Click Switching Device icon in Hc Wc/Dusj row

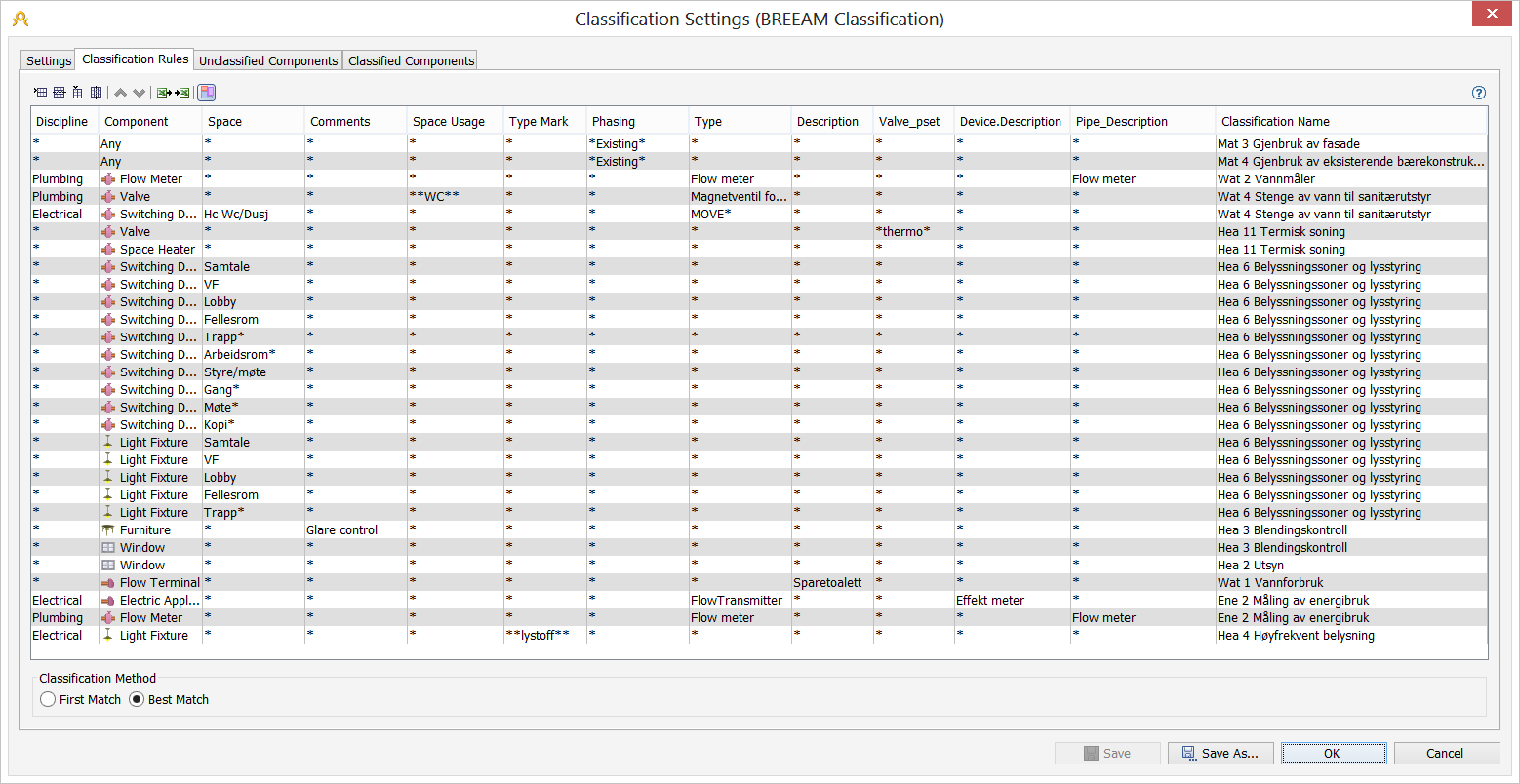109,215
